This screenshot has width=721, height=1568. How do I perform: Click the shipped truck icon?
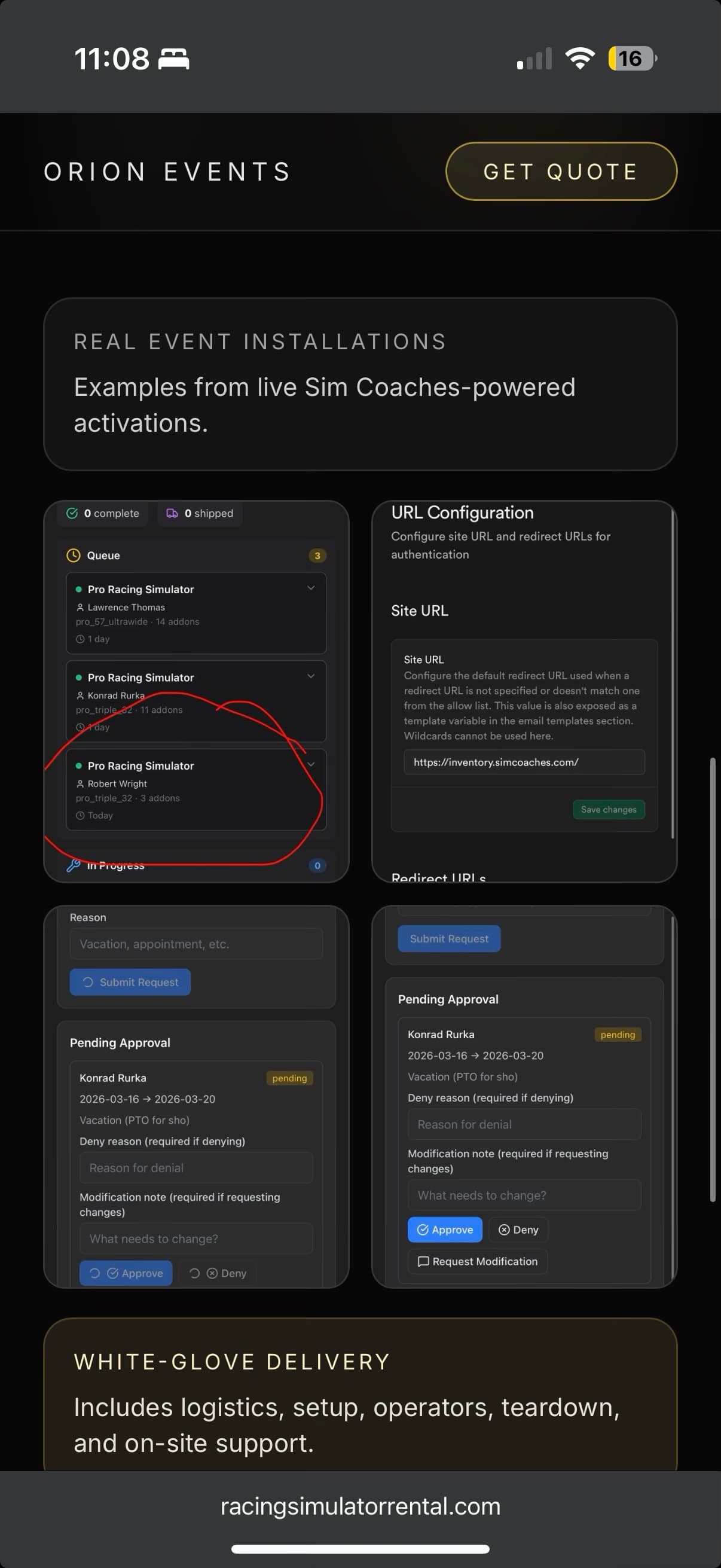tap(172, 513)
